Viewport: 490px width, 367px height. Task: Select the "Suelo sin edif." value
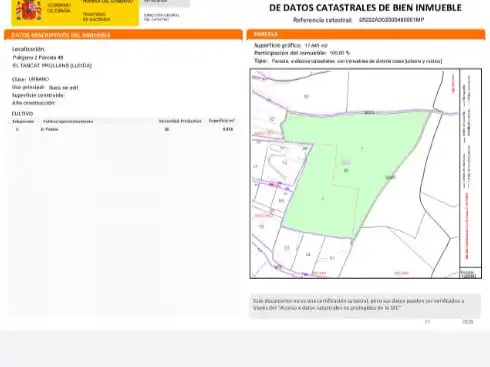[x=64, y=88]
